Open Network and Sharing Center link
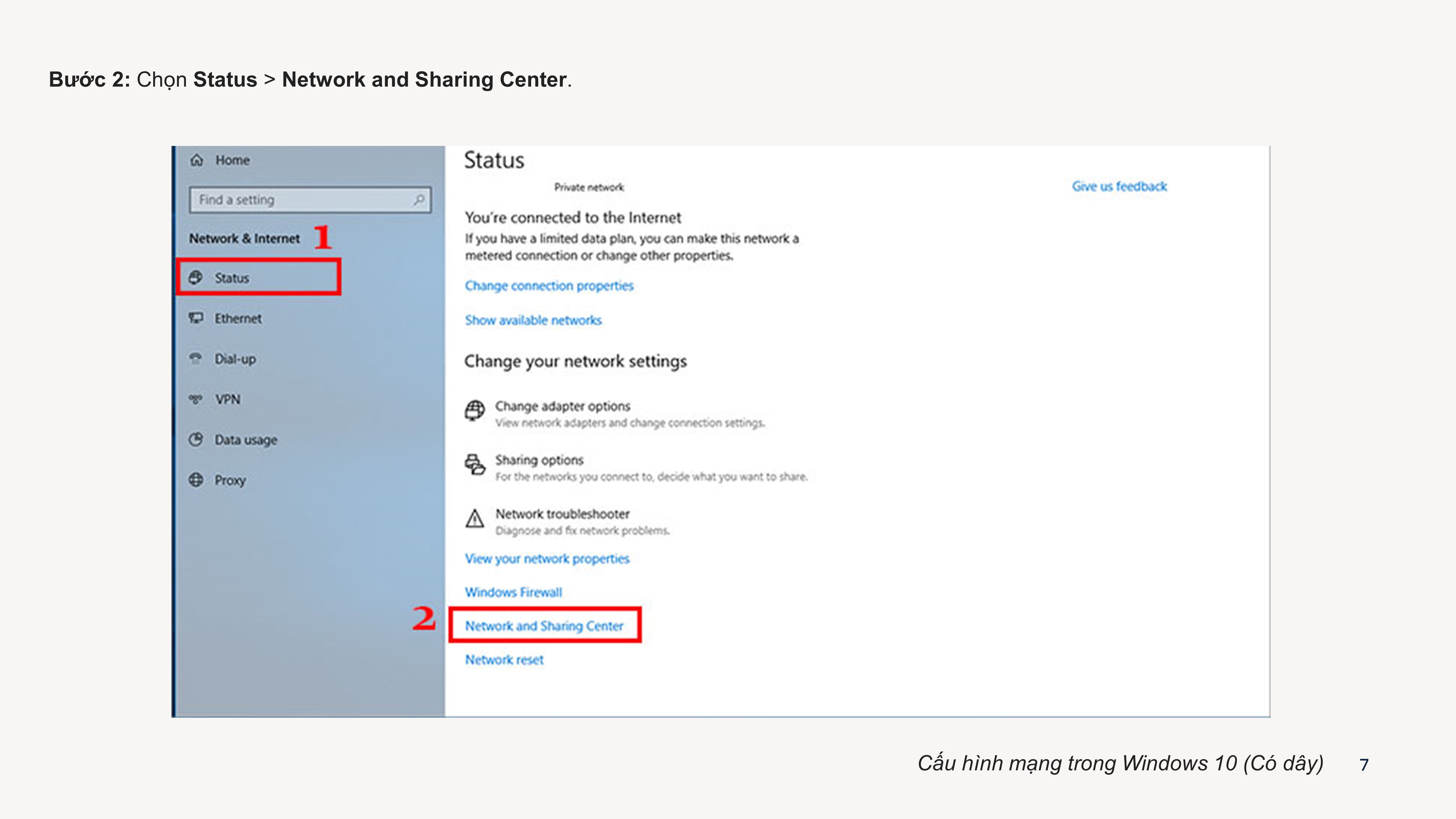 pos(544,626)
